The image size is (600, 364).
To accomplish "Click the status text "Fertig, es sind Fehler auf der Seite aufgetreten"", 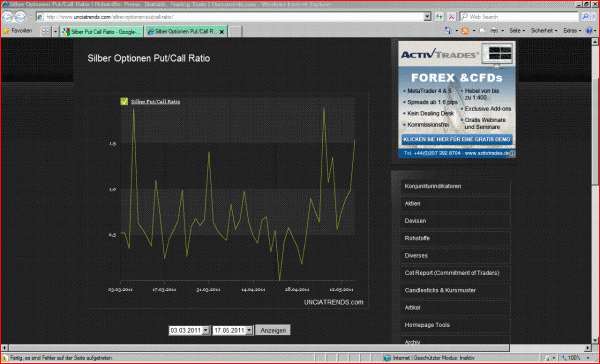I will point(61,358).
